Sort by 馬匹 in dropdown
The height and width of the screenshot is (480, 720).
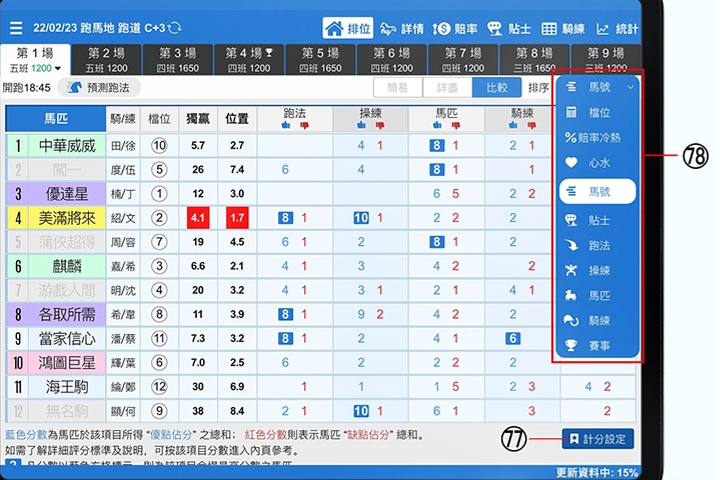(597, 295)
